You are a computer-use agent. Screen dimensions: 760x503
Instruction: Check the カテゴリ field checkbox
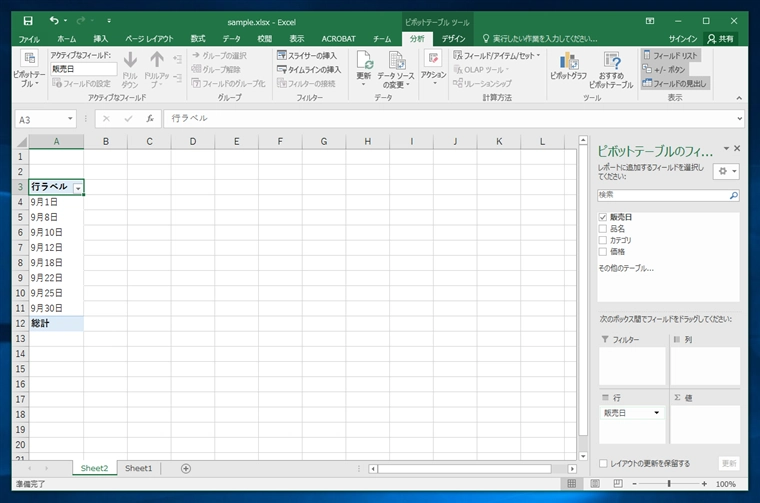pos(603,240)
